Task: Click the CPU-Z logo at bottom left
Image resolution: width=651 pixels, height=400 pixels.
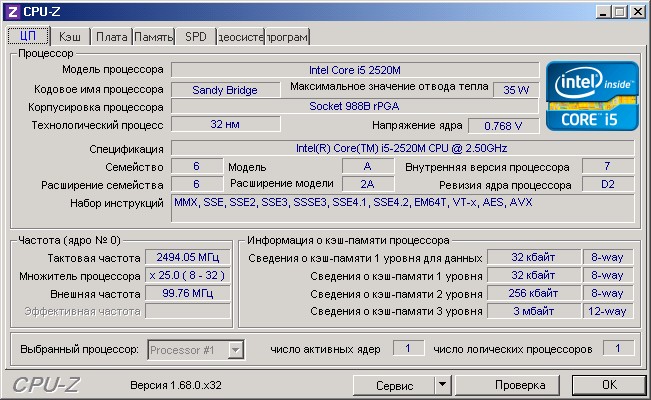Action: click(46, 385)
